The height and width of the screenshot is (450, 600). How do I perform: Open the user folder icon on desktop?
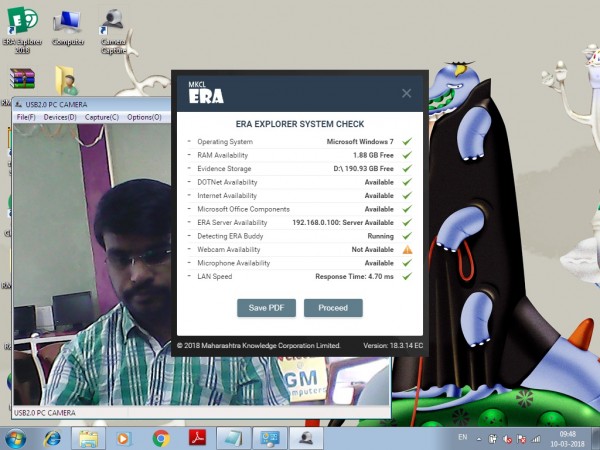(x=67, y=80)
